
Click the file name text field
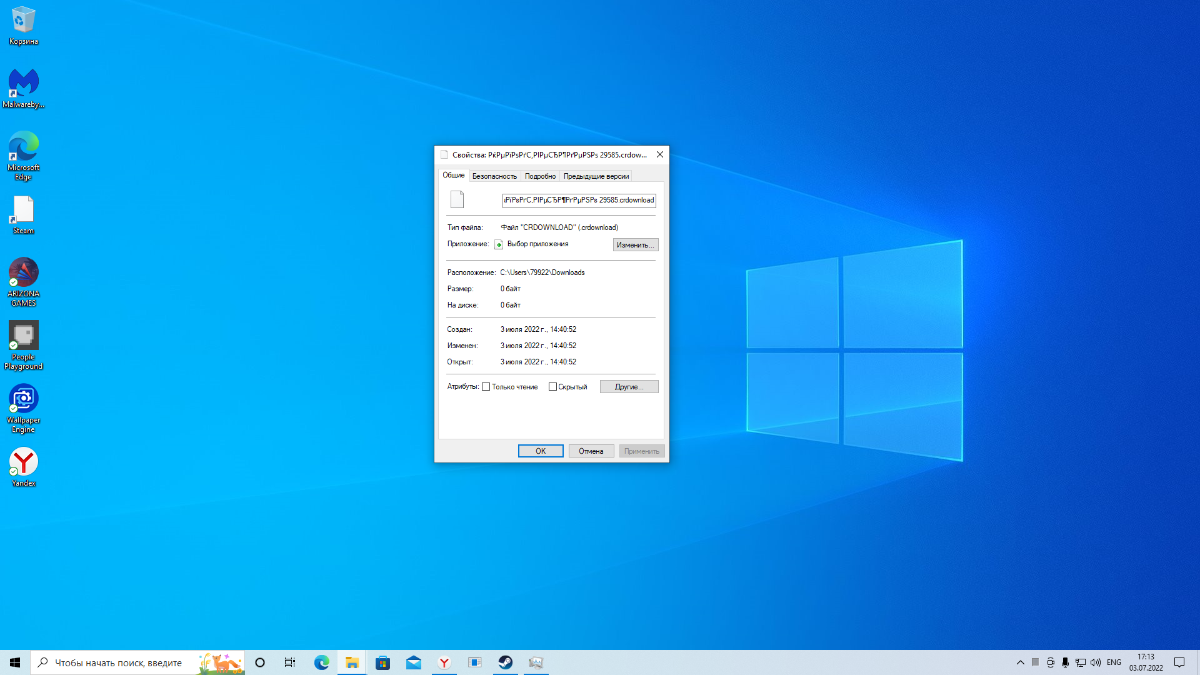(578, 200)
